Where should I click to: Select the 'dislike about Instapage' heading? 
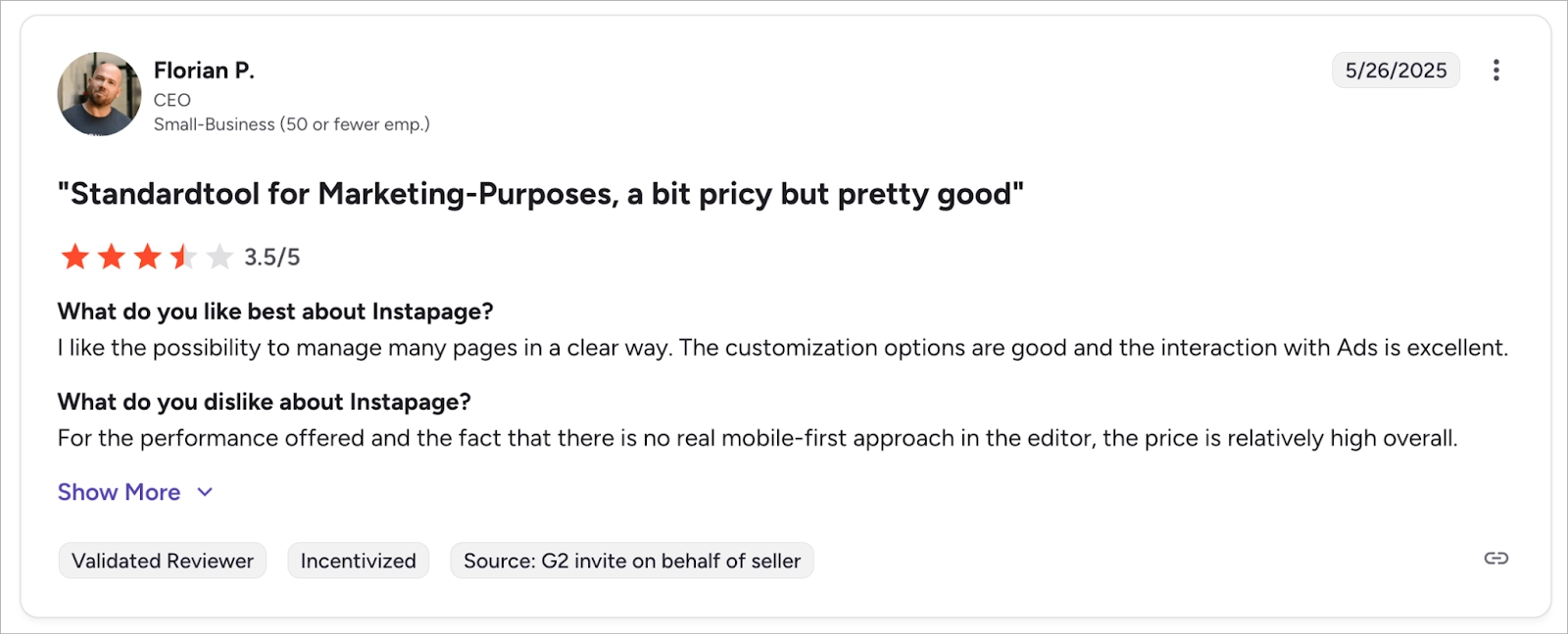point(264,402)
